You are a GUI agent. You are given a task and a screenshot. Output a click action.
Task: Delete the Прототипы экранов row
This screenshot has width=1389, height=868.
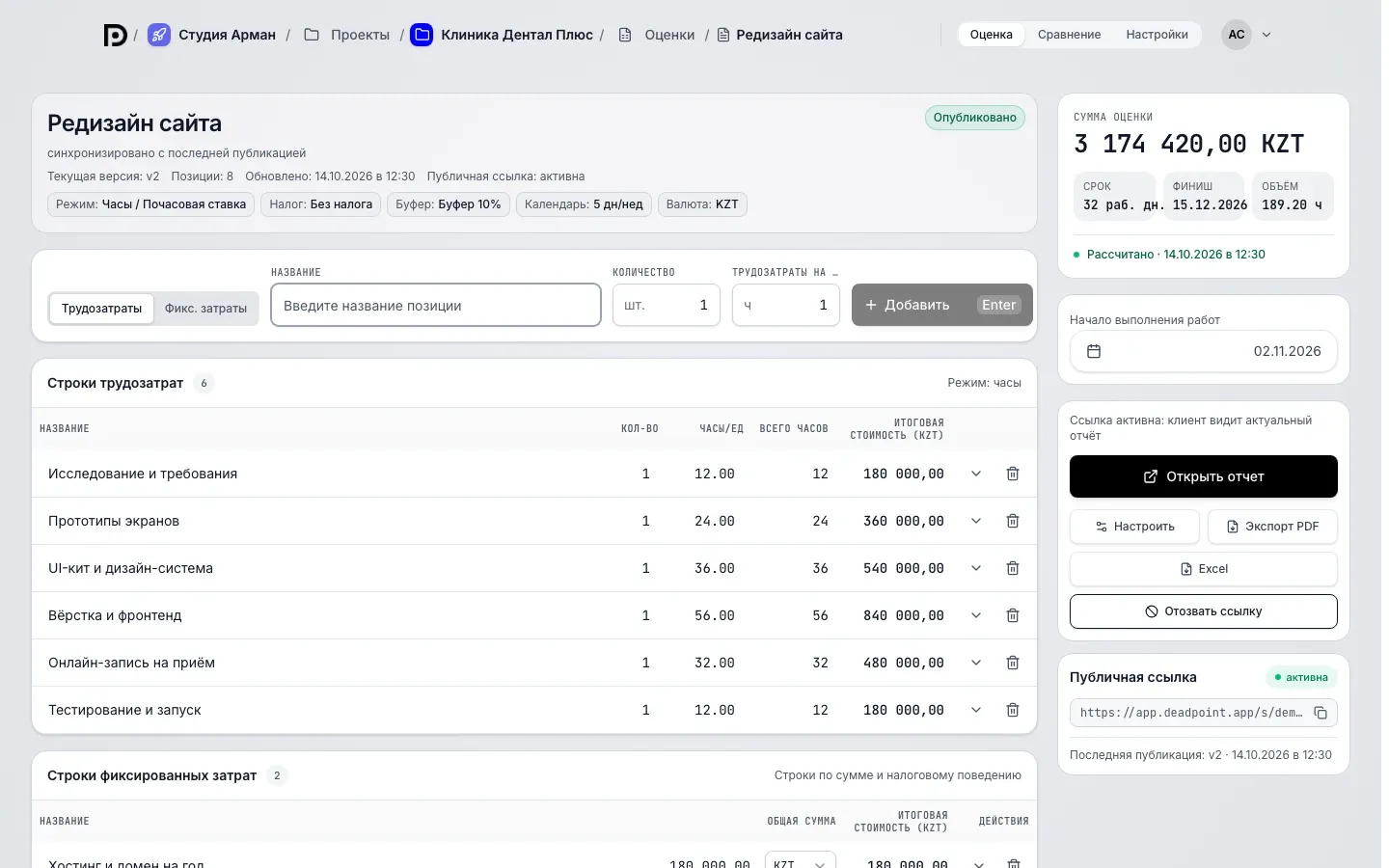pyautogui.click(x=1013, y=521)
